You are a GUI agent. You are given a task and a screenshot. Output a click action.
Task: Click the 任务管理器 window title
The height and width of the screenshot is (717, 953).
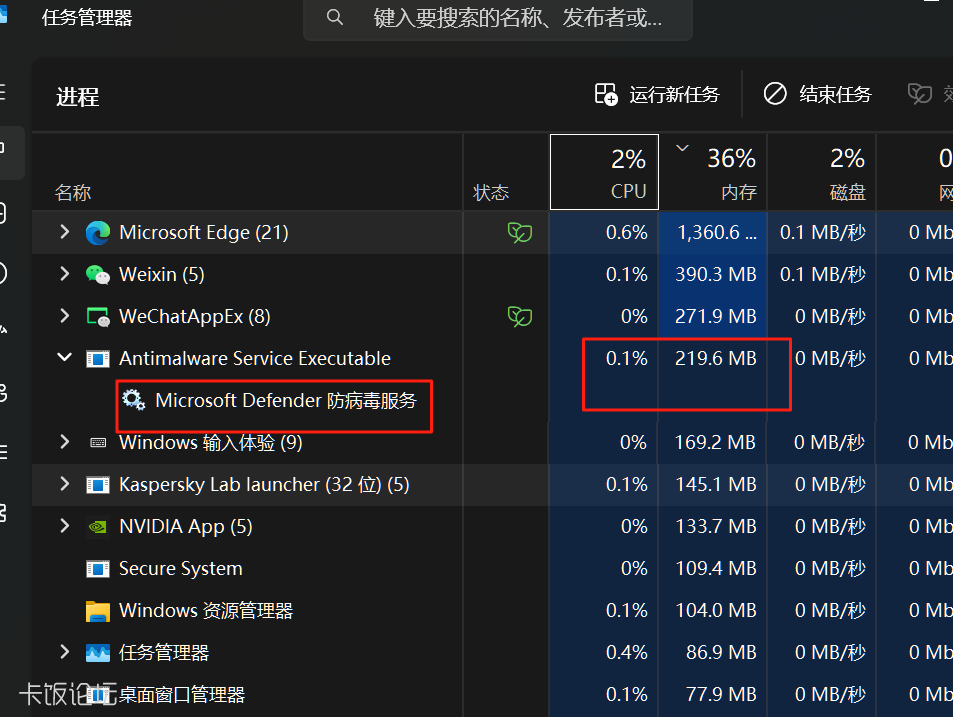tap(87, 18)
